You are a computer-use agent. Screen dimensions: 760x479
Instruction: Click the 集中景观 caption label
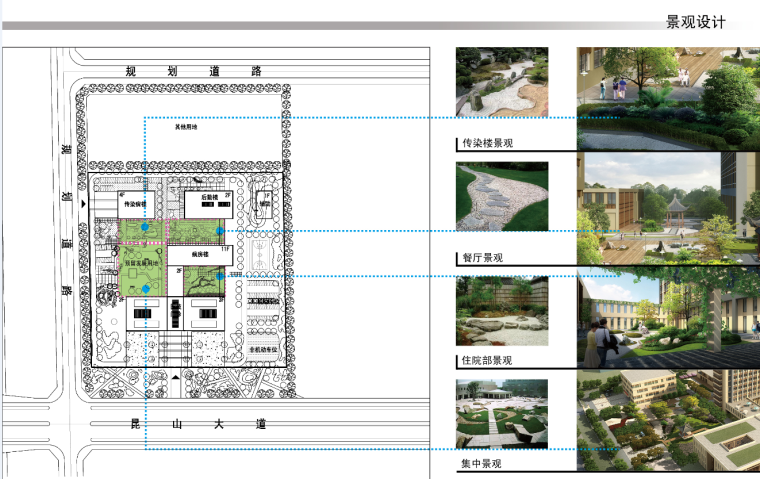coord(480,464)
